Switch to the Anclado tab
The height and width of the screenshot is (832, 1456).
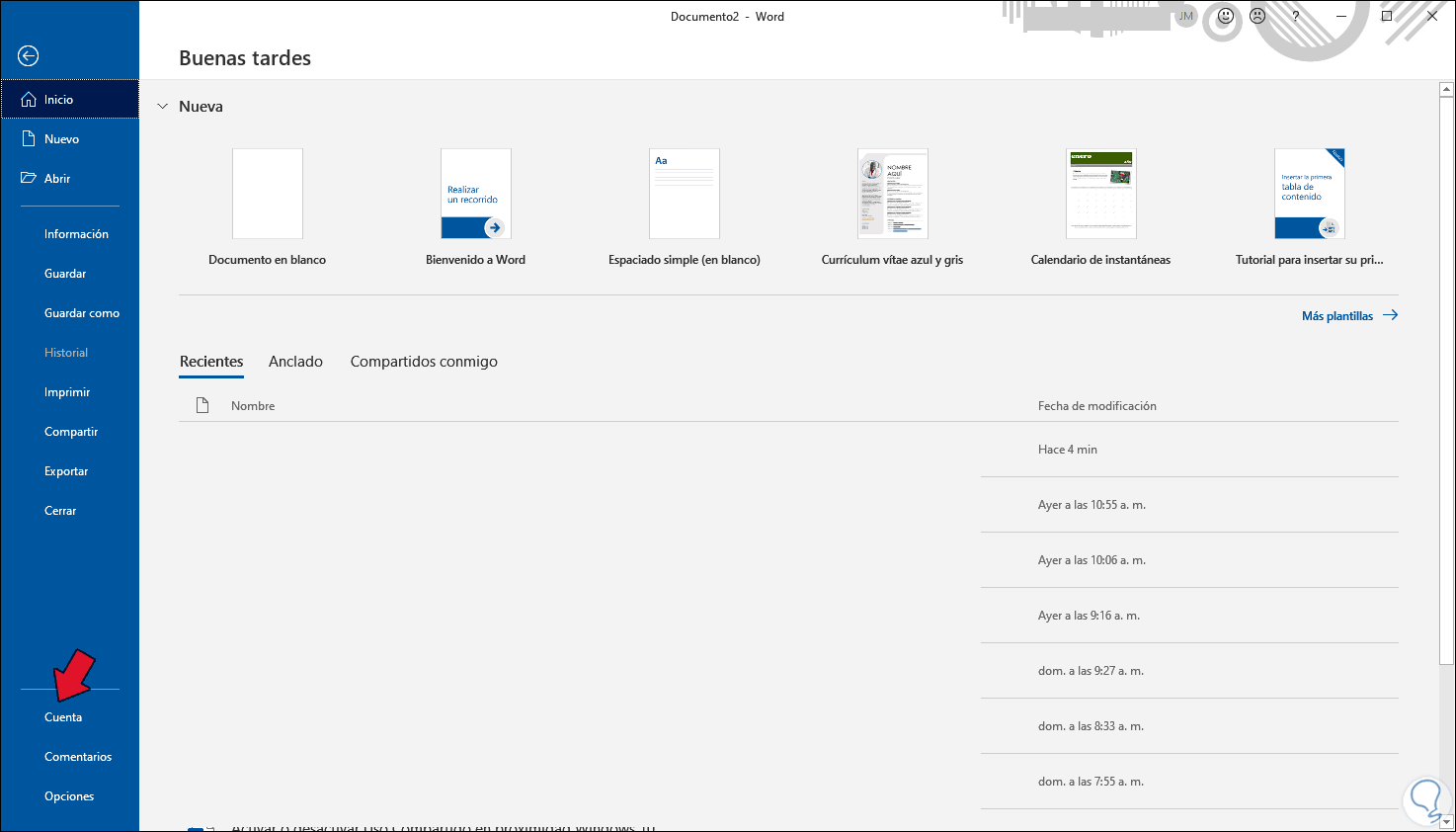(295, 362)
